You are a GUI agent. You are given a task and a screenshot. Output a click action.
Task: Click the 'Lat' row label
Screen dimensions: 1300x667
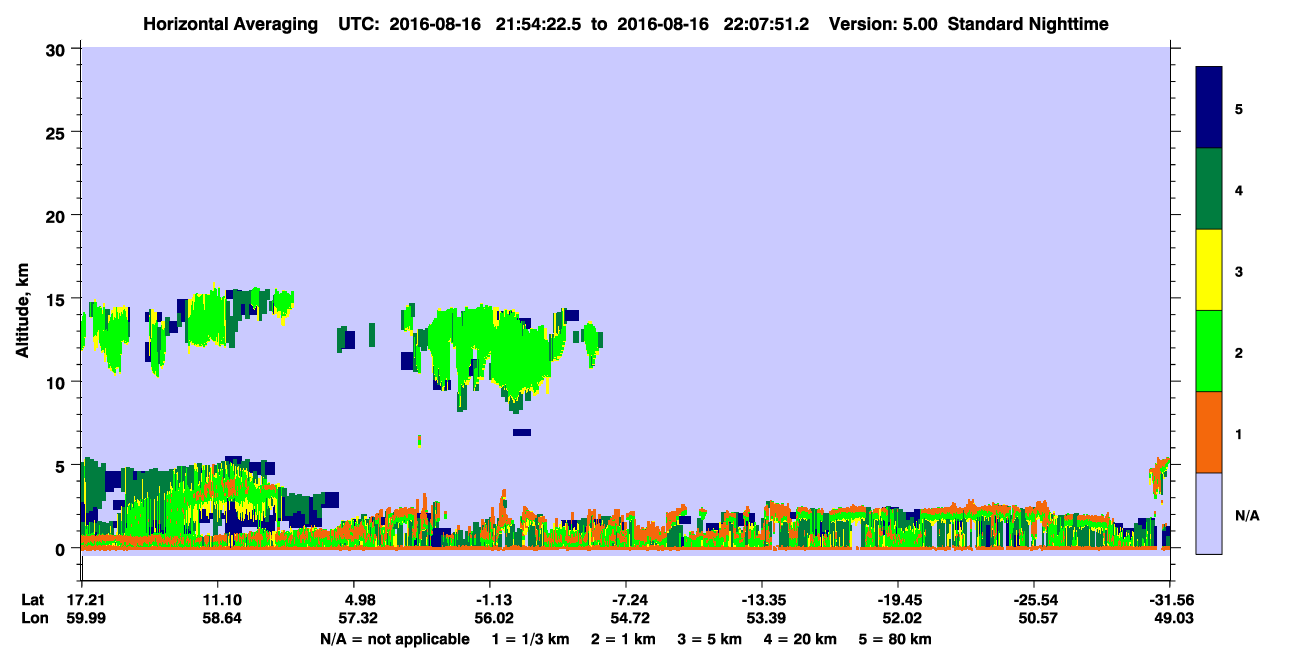pyautogui.click(x=32, y=600)
